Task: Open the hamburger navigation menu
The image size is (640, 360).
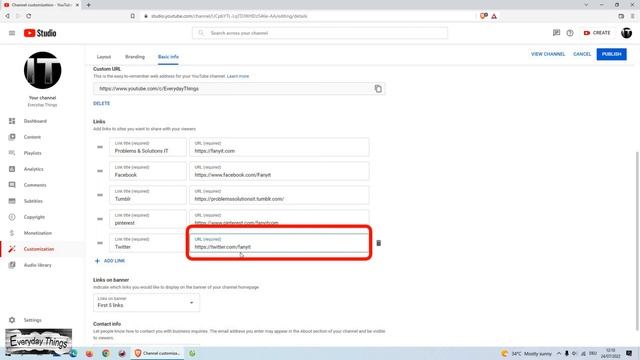Action: [x=12, y=33]
